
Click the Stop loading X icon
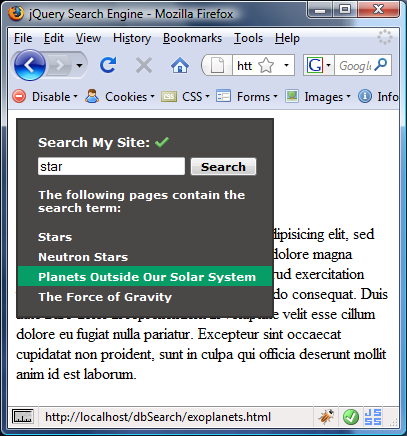click(144, 65)
